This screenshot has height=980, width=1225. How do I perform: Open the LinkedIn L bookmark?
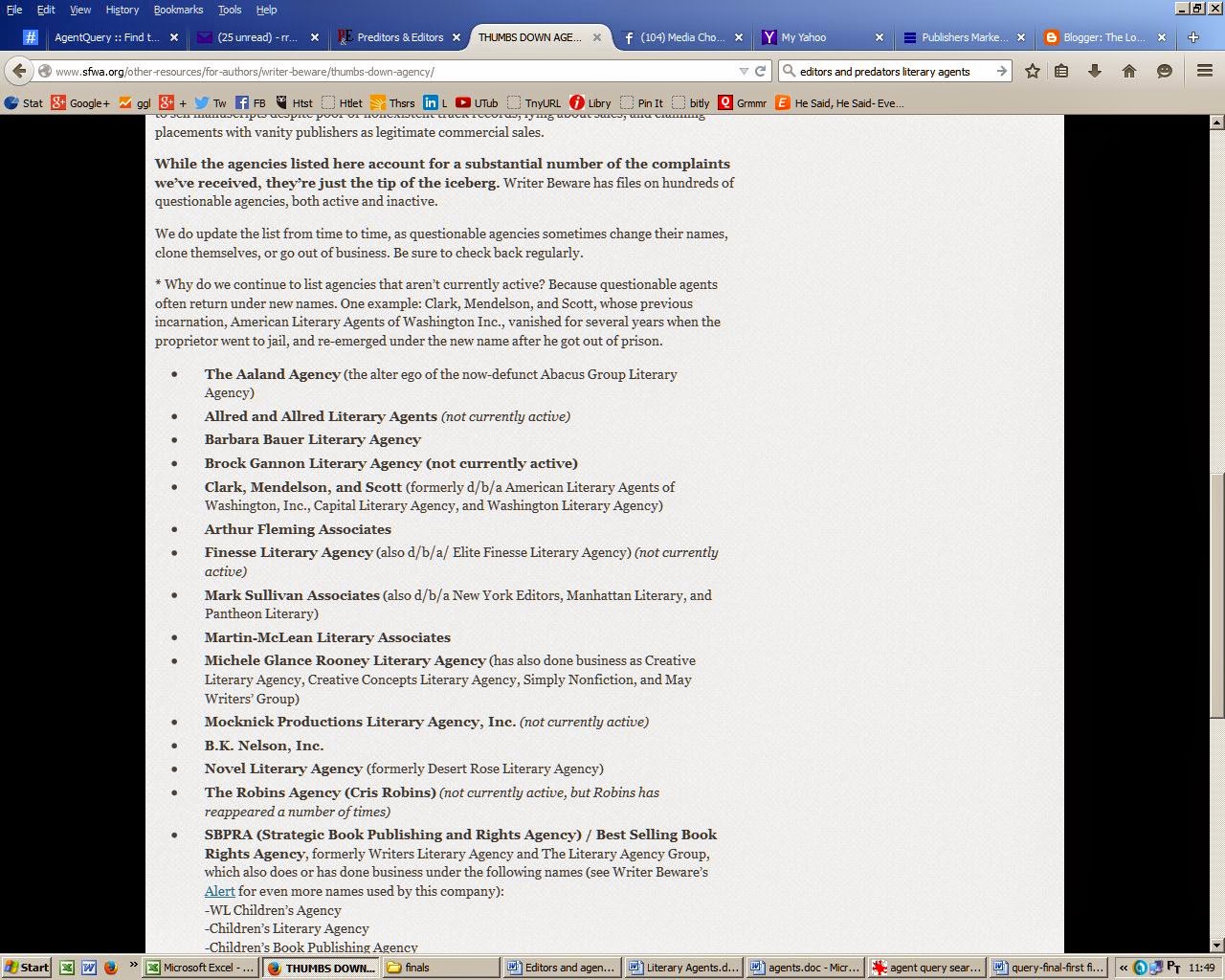click(435, 102)
